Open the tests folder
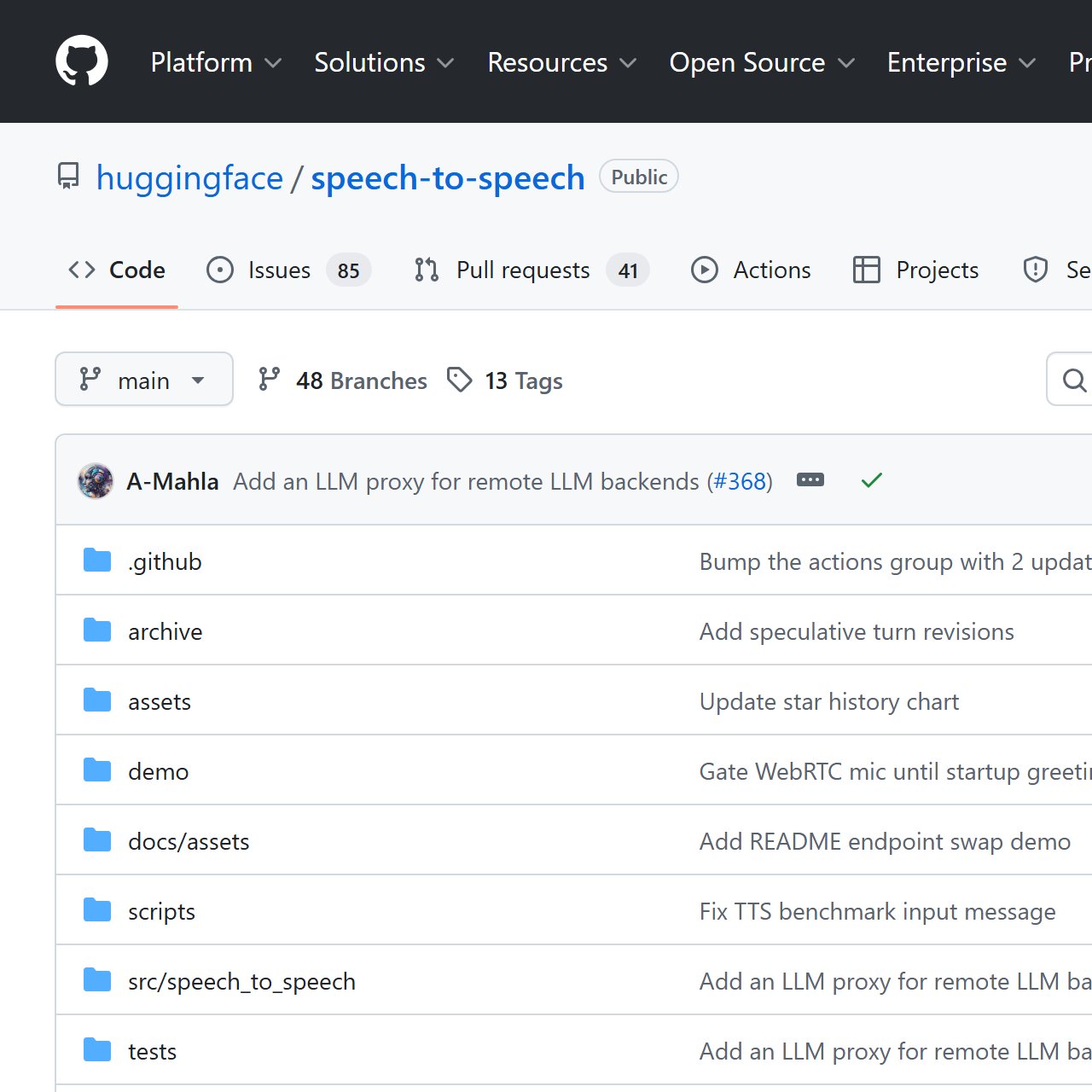The image size is (1092, 1092). 152,1051
